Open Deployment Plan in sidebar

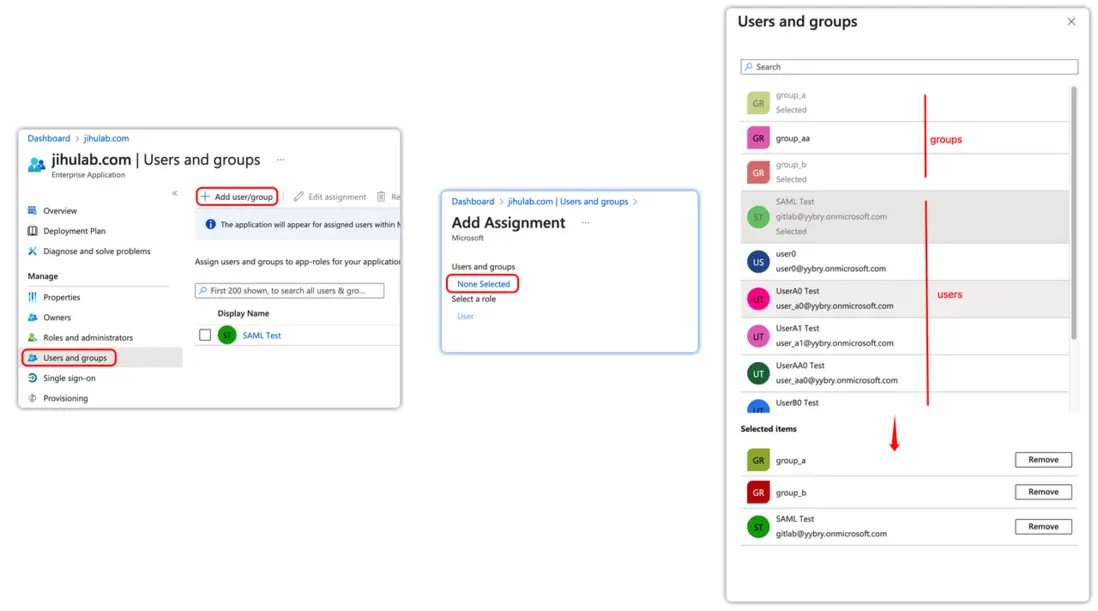(x=74, y=231)
